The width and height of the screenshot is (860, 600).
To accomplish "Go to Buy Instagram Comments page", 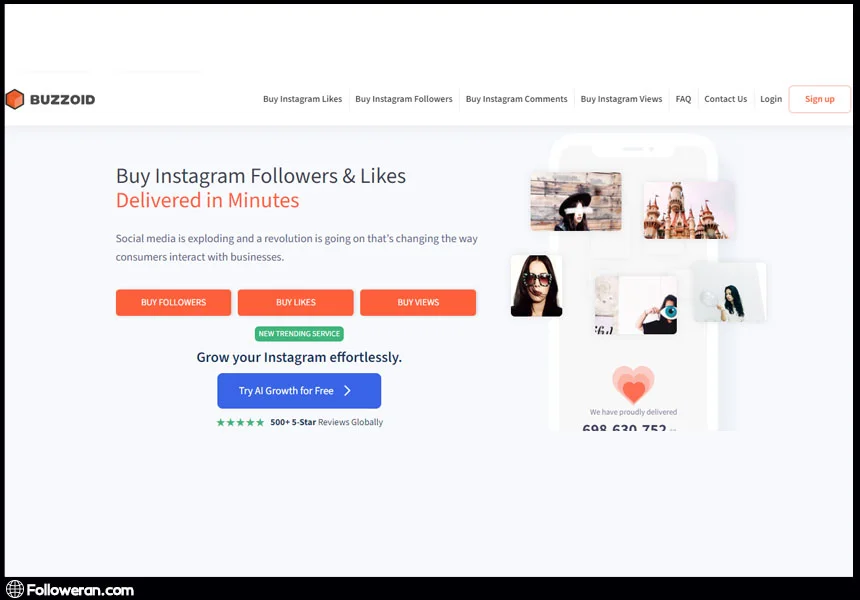I will pos(516,99).
